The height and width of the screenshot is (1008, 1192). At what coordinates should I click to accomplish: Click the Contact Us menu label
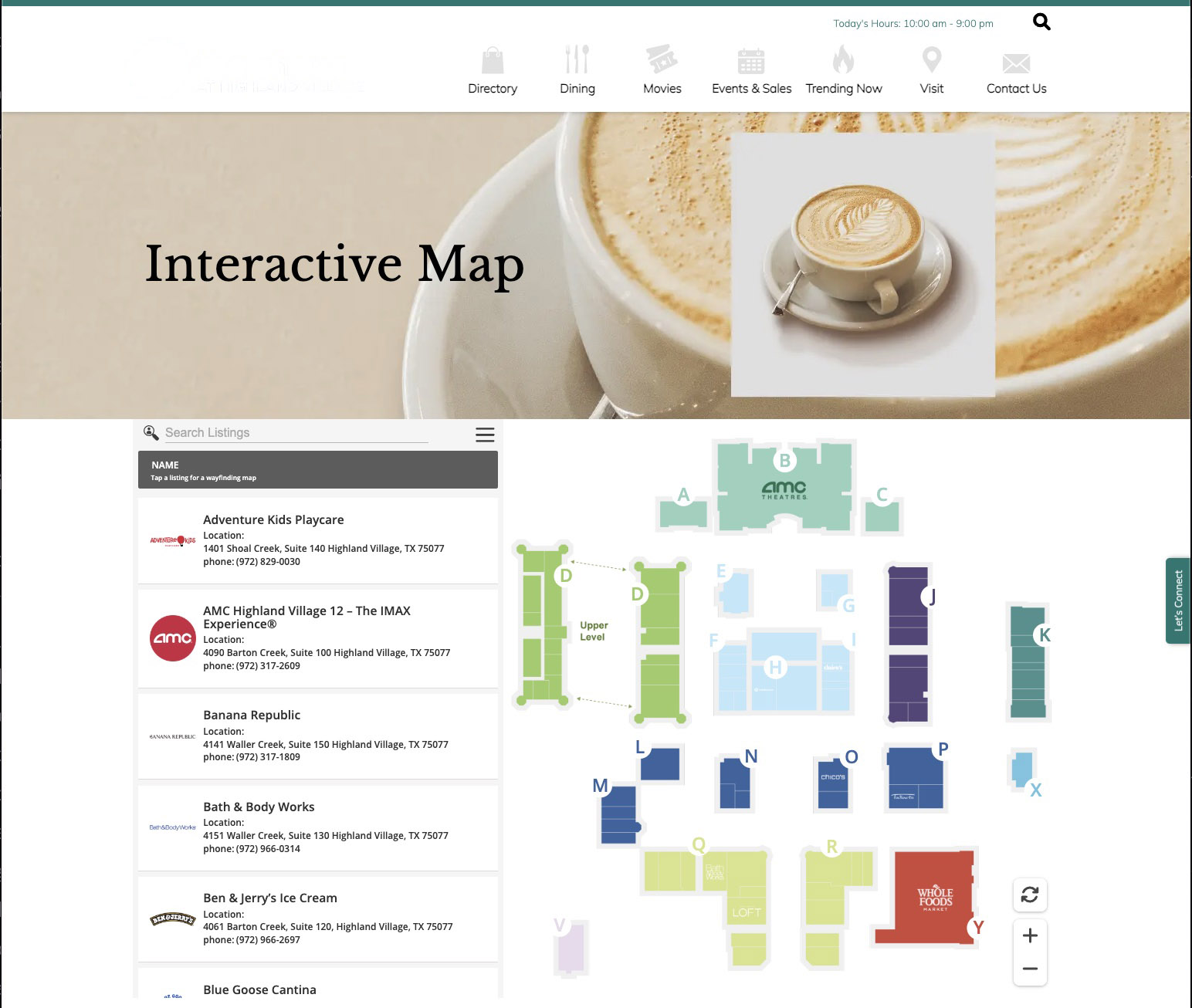click(1017, 89)
